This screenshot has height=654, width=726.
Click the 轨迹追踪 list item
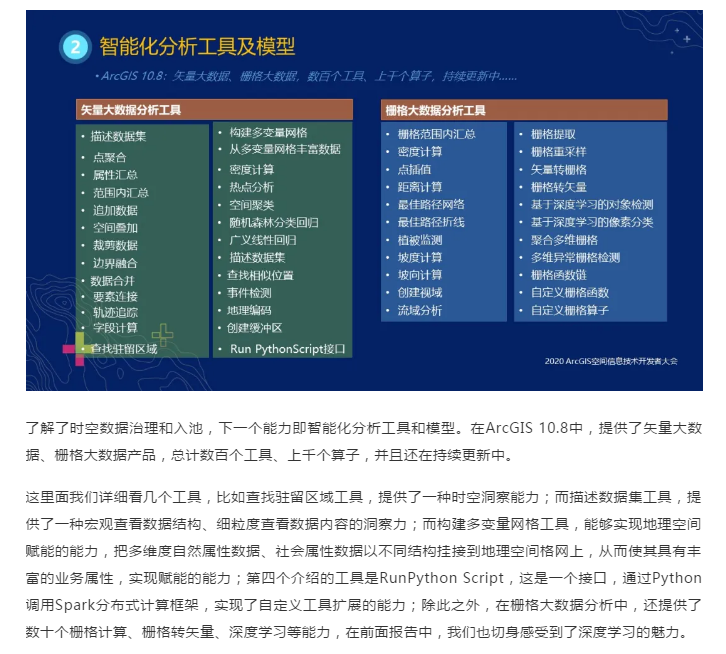point(115,312)
